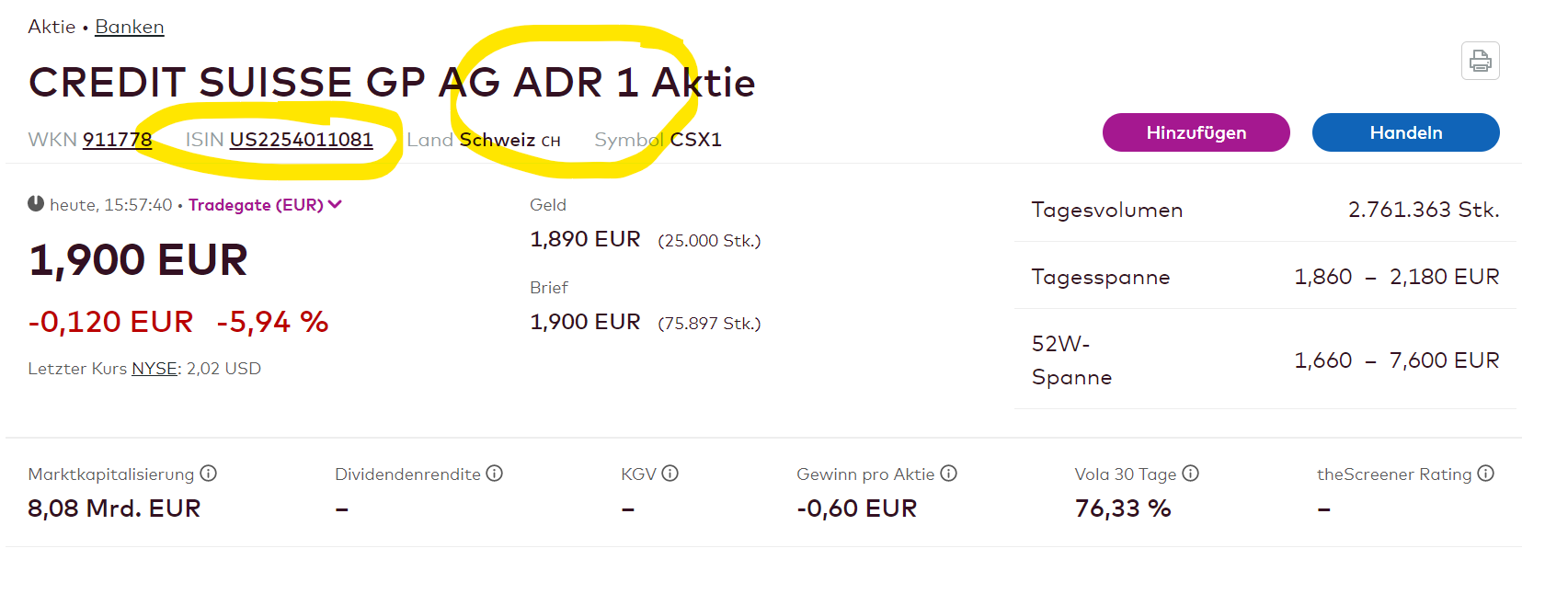Show the Dividendenrendite info tooltip icon
Image resolution: width=1568 pixels, height=594 pixels.
coord(495,474)
